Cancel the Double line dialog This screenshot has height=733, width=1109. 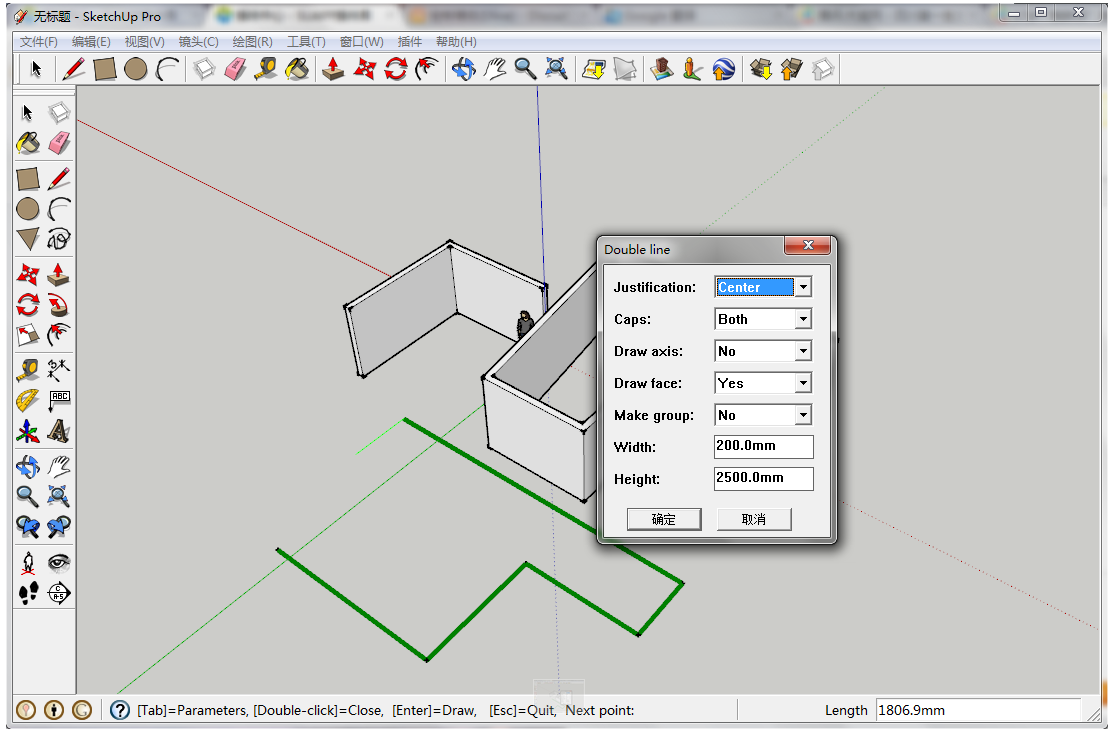[x=754, y=519]
